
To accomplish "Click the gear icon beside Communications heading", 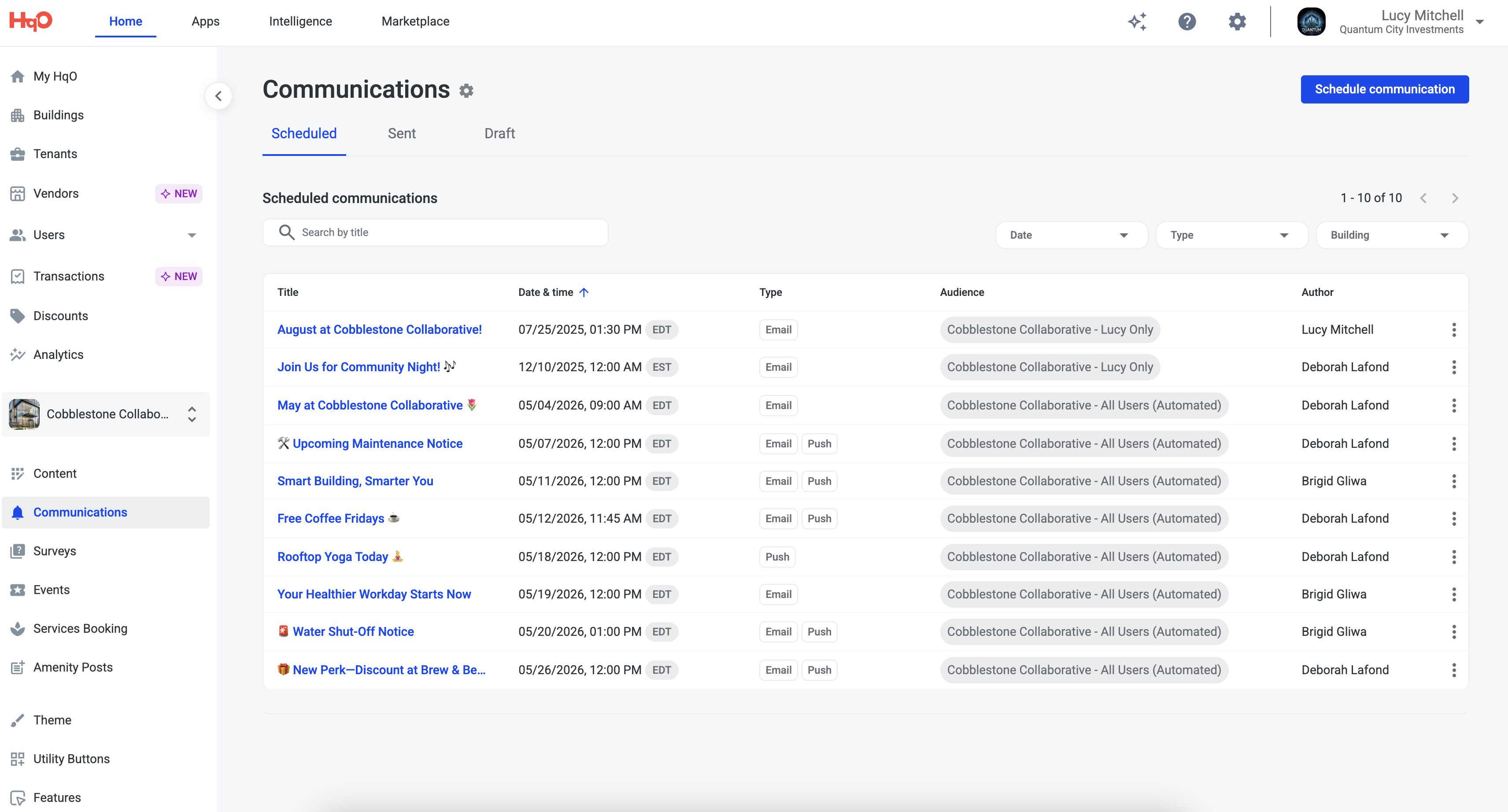I will (x=466, y=91).
